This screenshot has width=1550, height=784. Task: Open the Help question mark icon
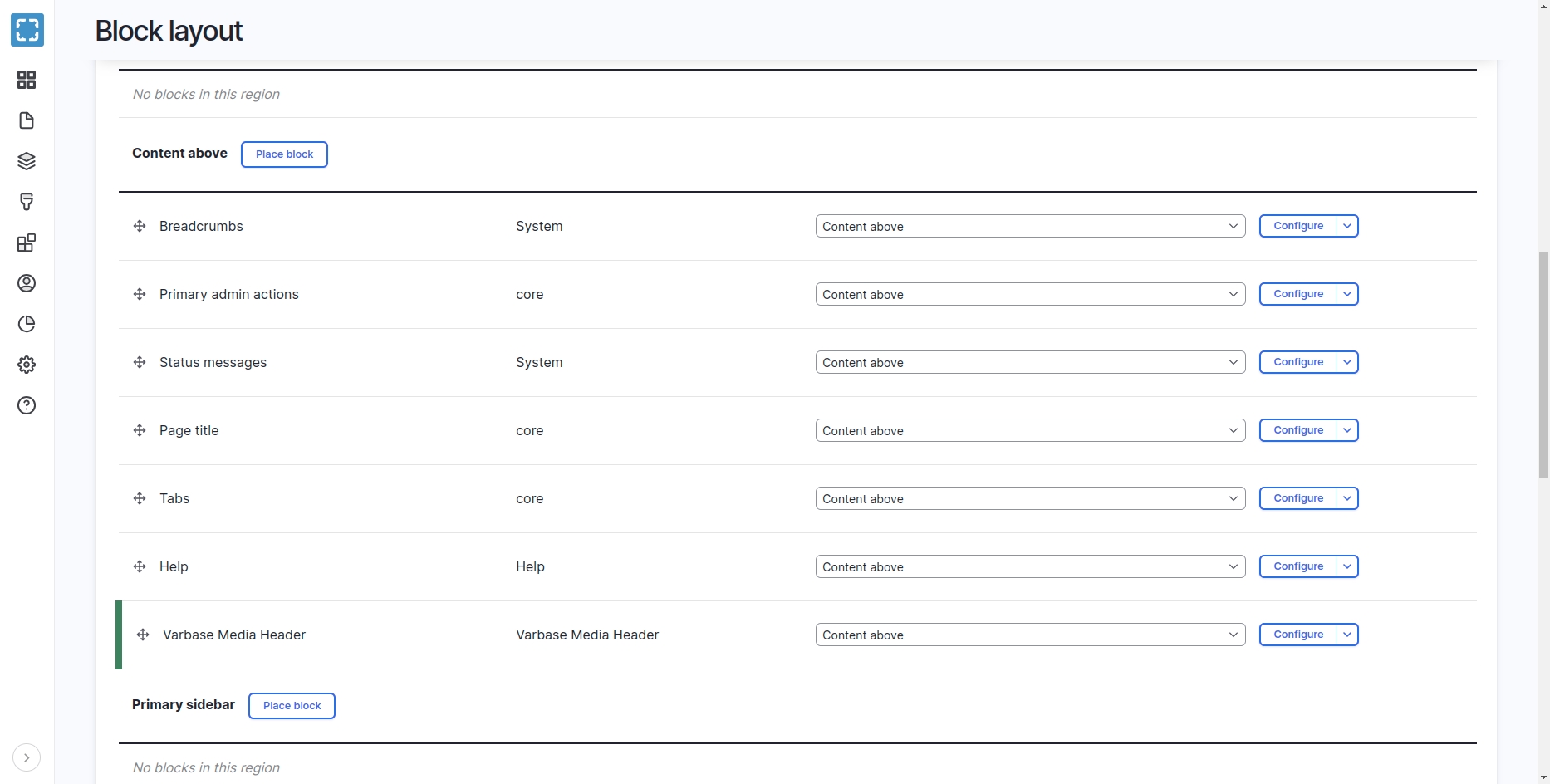pyautogui.click(x=27, y=405)
